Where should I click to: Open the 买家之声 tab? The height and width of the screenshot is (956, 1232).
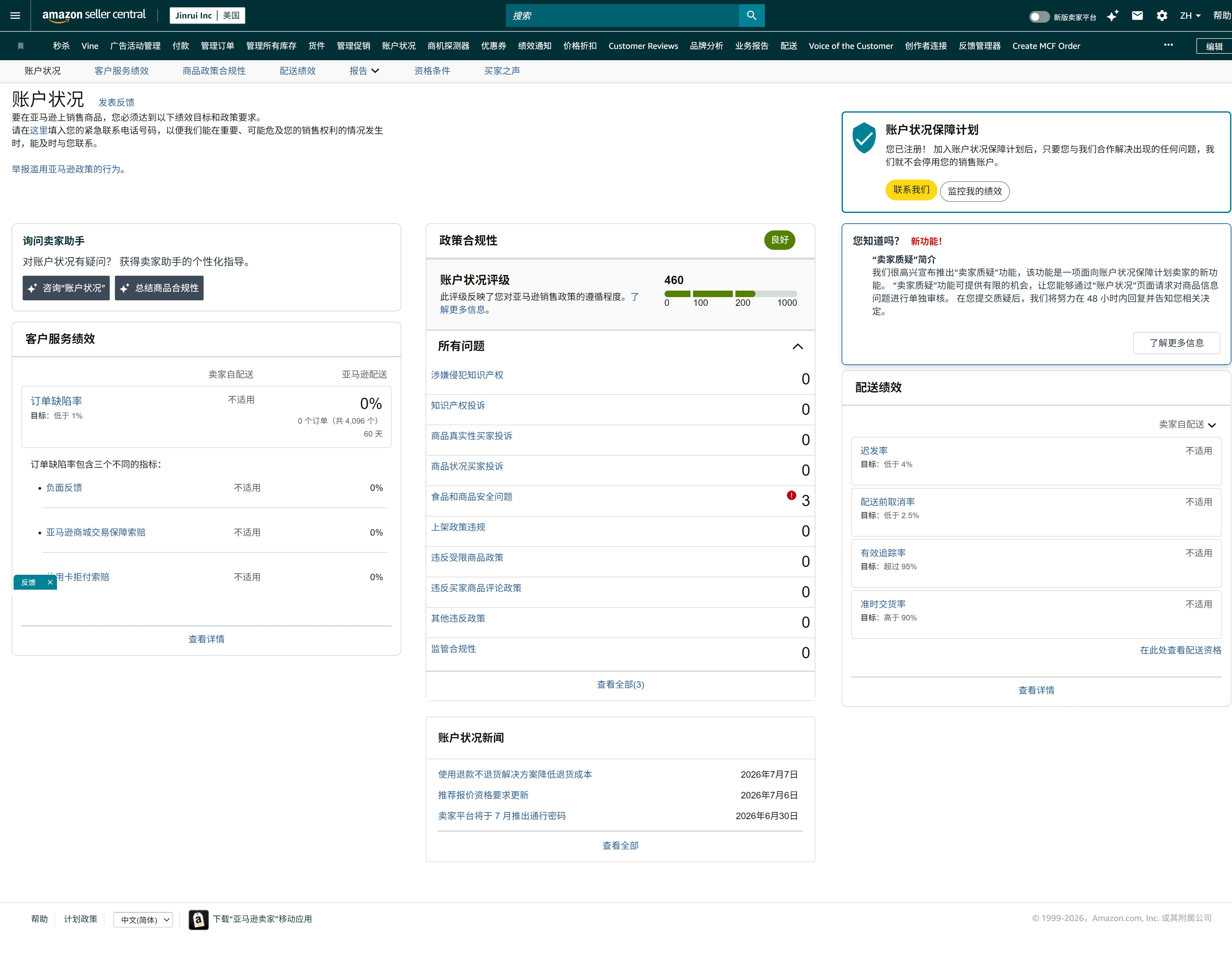pyautogui.click(x=502, y=71)
